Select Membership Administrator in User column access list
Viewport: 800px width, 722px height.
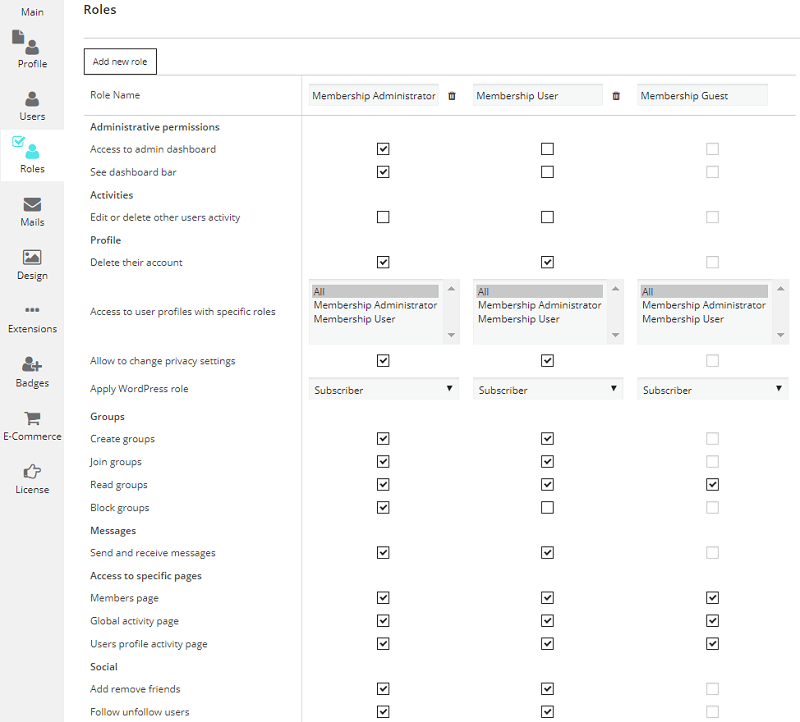click(x=539, y=305)
